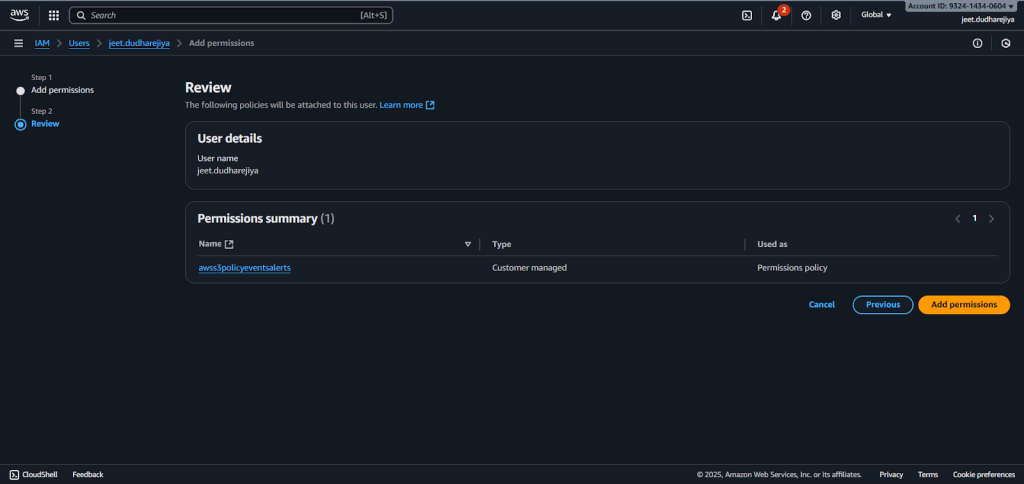The height and width of the screenshot is (484, 1024).
Task: Open Feedback in the footer
Action: pos(88,474)
